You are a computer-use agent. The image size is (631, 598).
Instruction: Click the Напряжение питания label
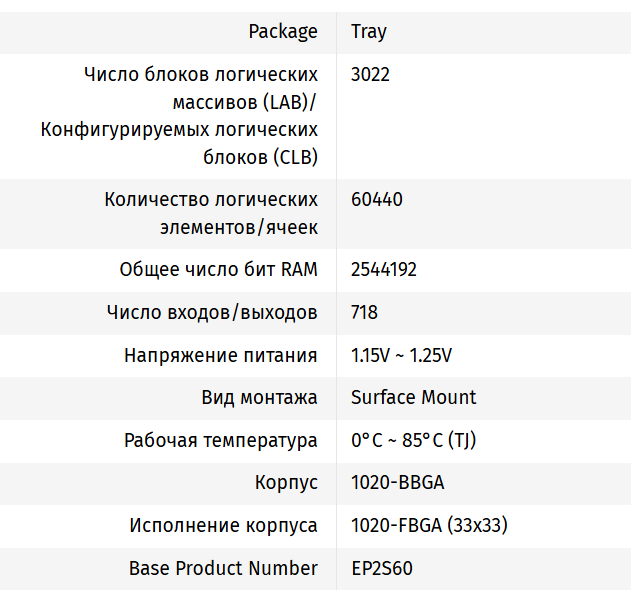coord(220,355)
